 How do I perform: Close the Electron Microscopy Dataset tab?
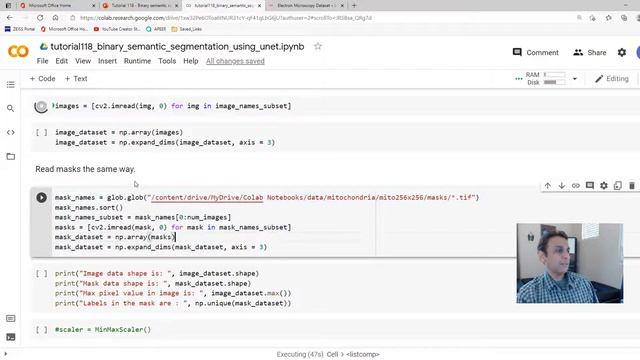tap(342, 6)
